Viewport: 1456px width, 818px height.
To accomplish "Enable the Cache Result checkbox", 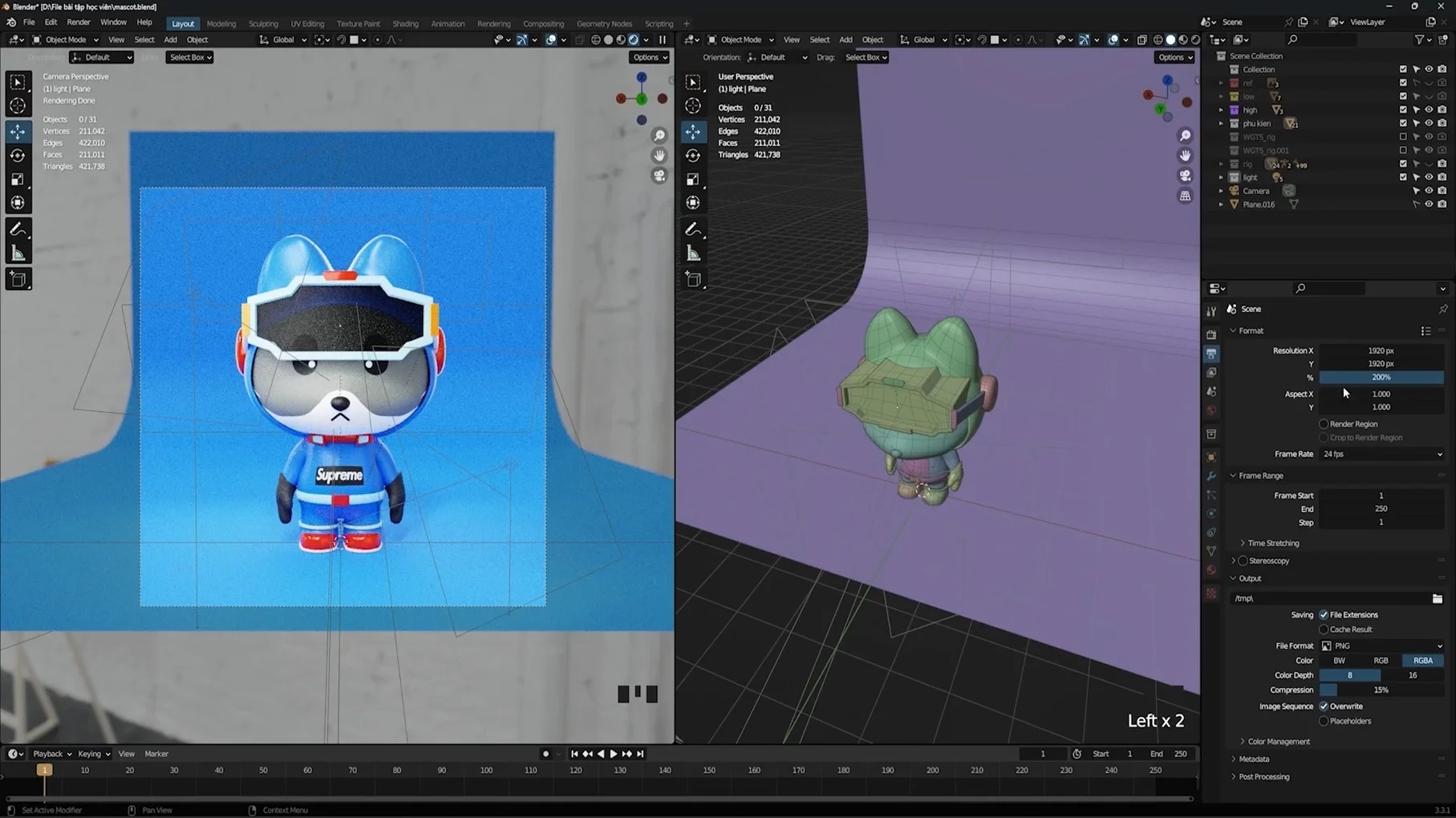I will 1324,630.
